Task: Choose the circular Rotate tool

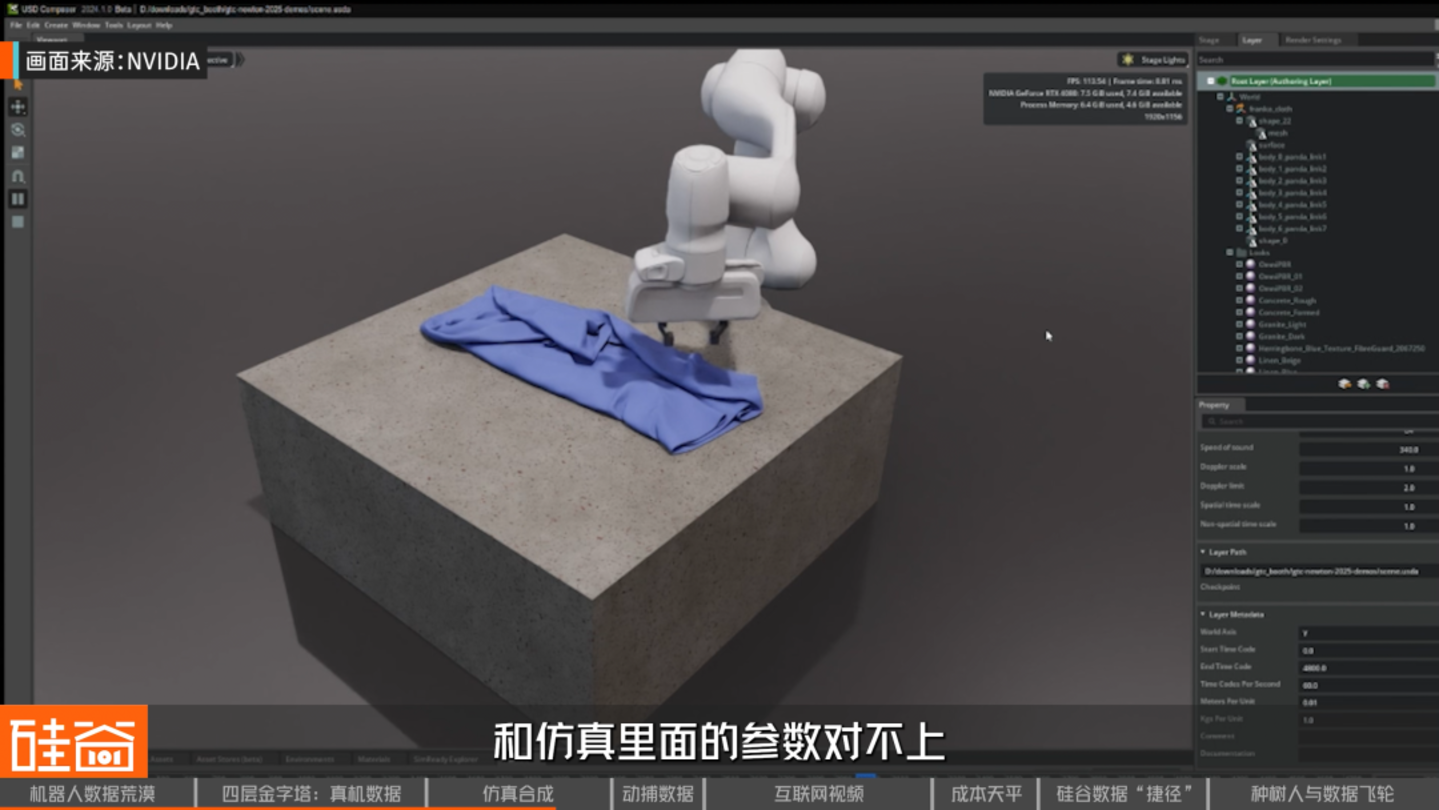Action: click(18, 130)
